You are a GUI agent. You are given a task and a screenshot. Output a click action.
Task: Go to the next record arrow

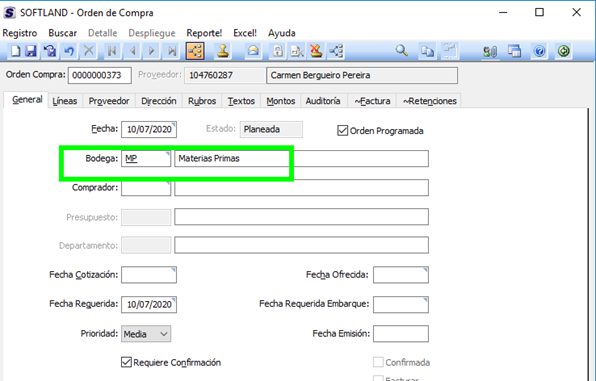pyautogui.click(x=152, y=51)
